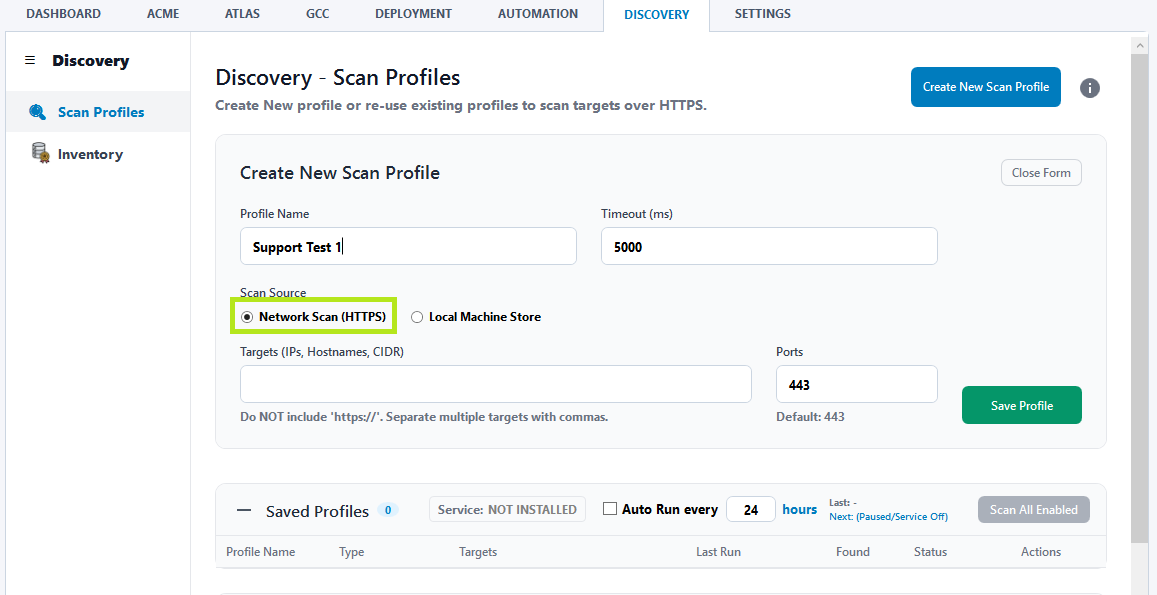Click the Found column header
This screenshot has width=1157, height=595.
pyautogui.click(x=852, y=551)
